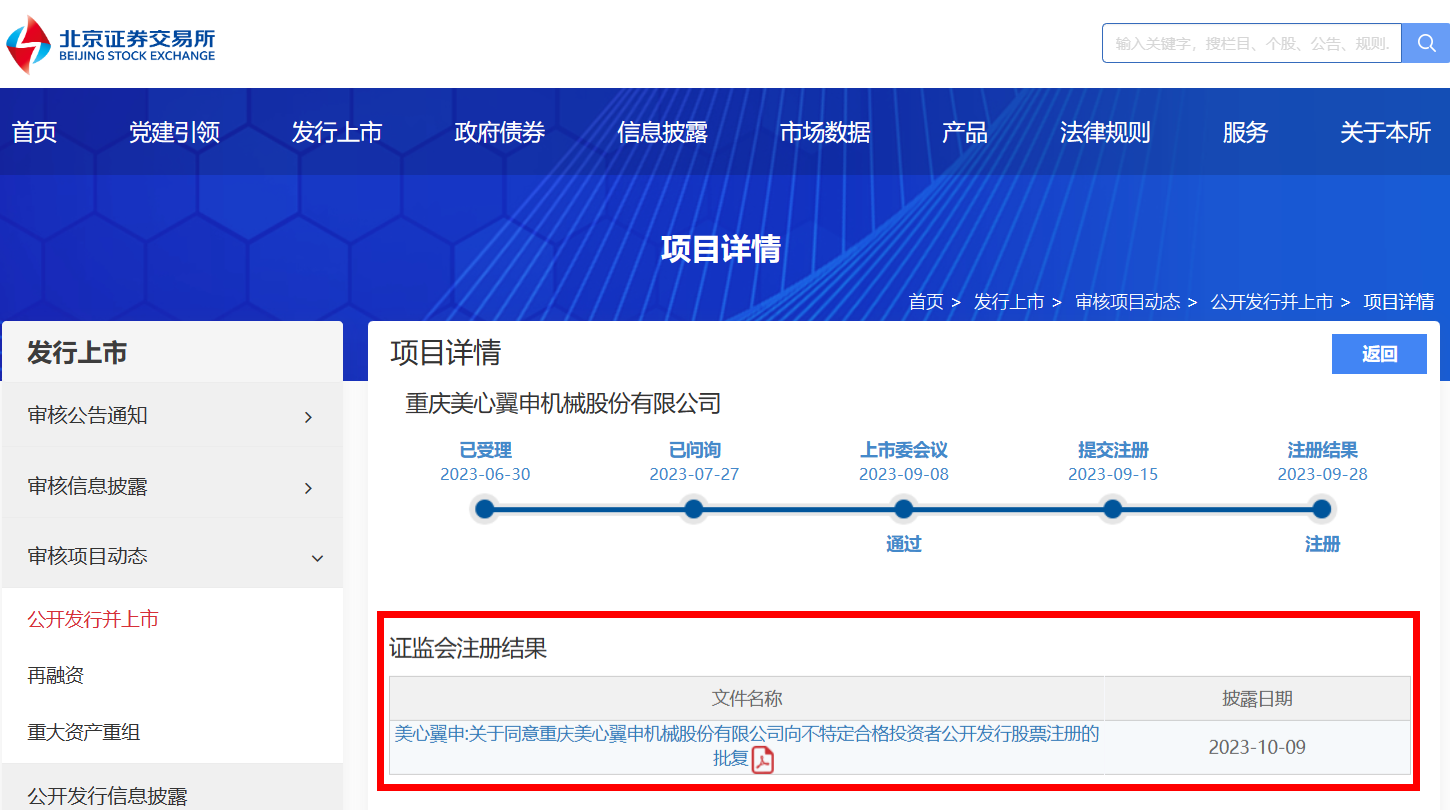Click the disclosure date 2023-10-09
The height and width of the screenshot is (810, 1450).
[x=1257, y=747]
